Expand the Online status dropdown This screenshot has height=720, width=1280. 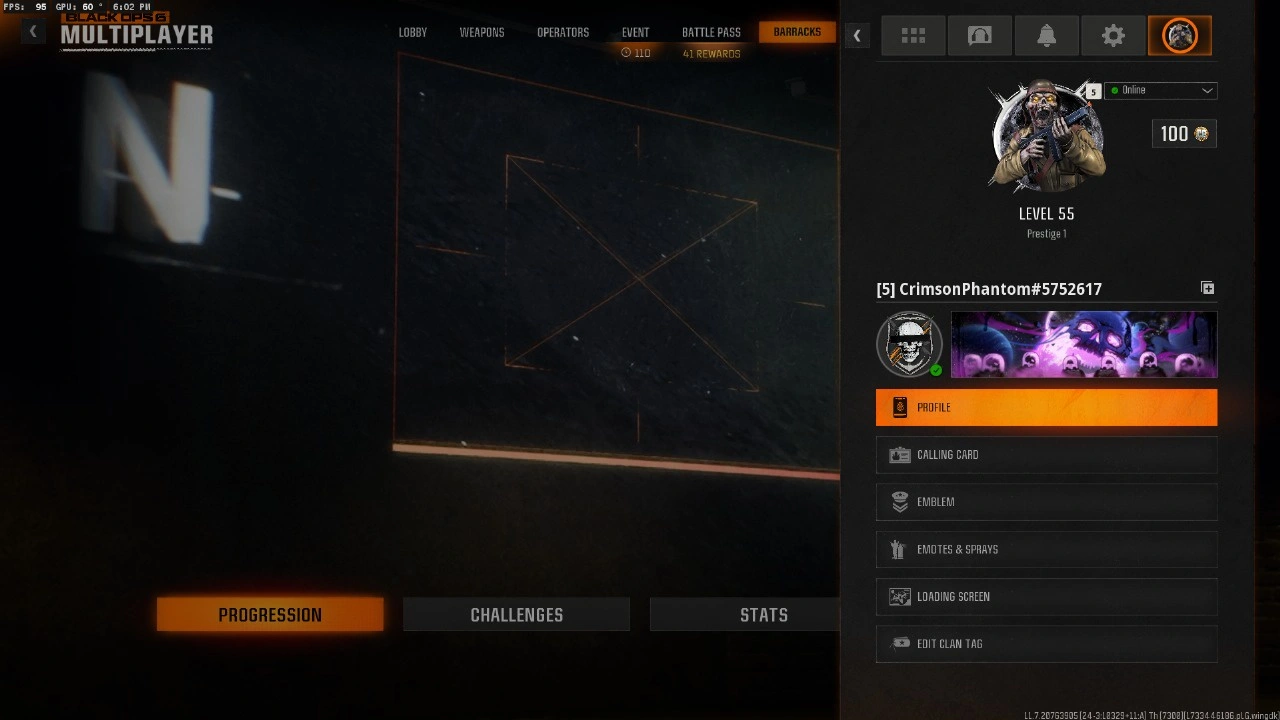coord(1161,90)
